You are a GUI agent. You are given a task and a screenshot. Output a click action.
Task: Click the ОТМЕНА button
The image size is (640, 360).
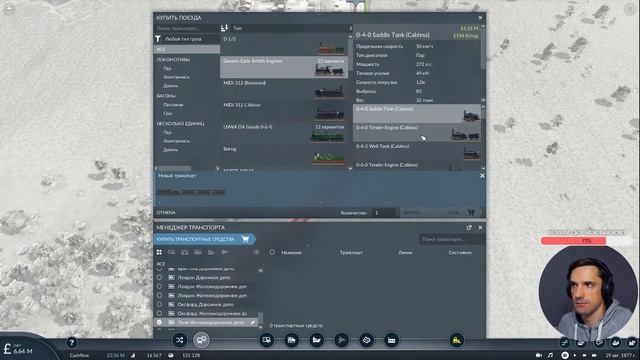click(x=166, y=213)
